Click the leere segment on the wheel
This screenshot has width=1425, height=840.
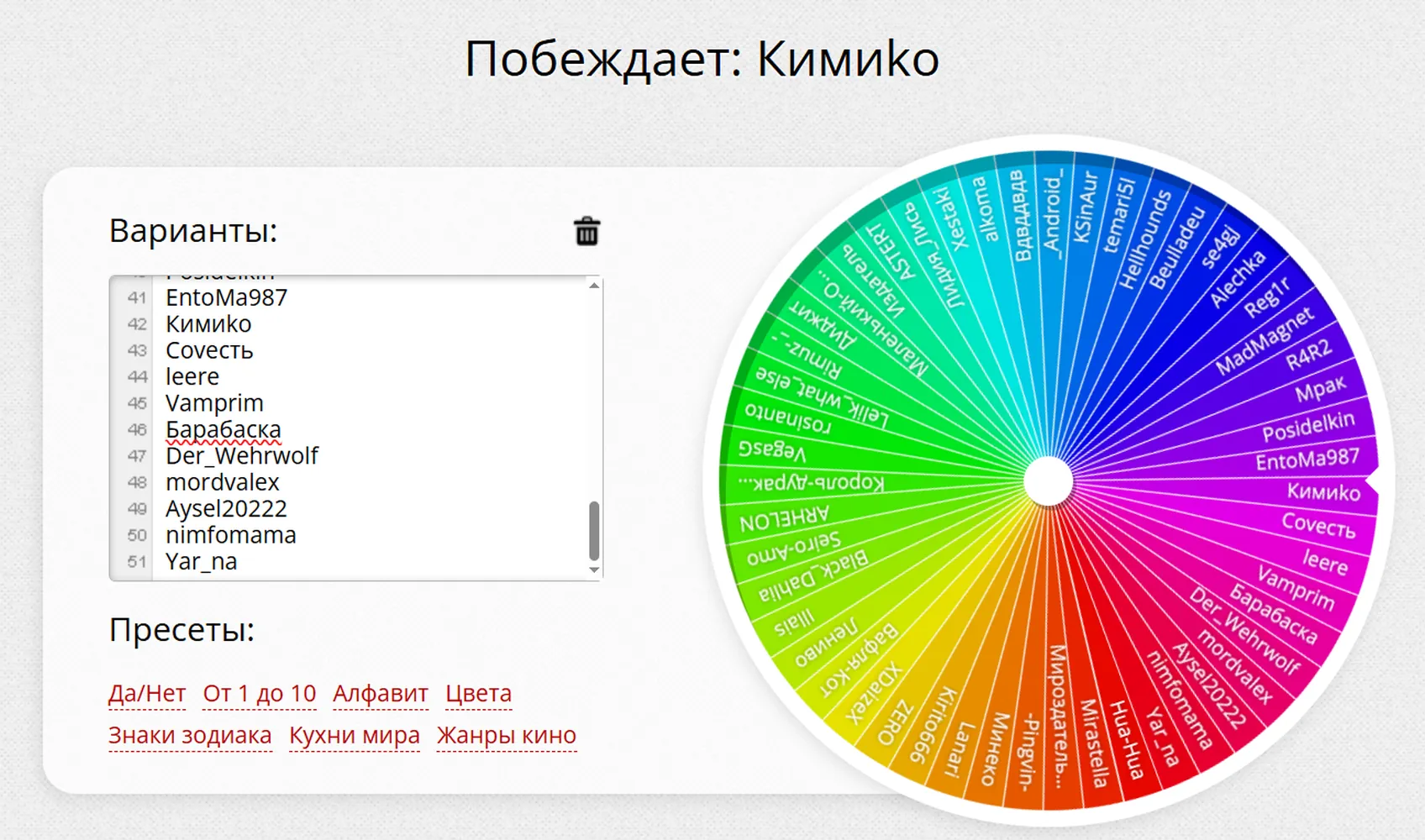[1325, 561]
